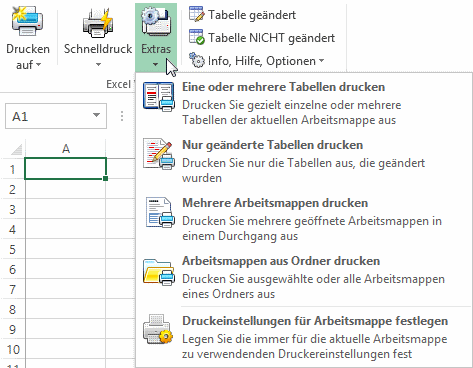Open the Info, Hilfe, Optionen dropdown arrow
The width and height of the screenshot is (473, 368).
click(321, 61)
